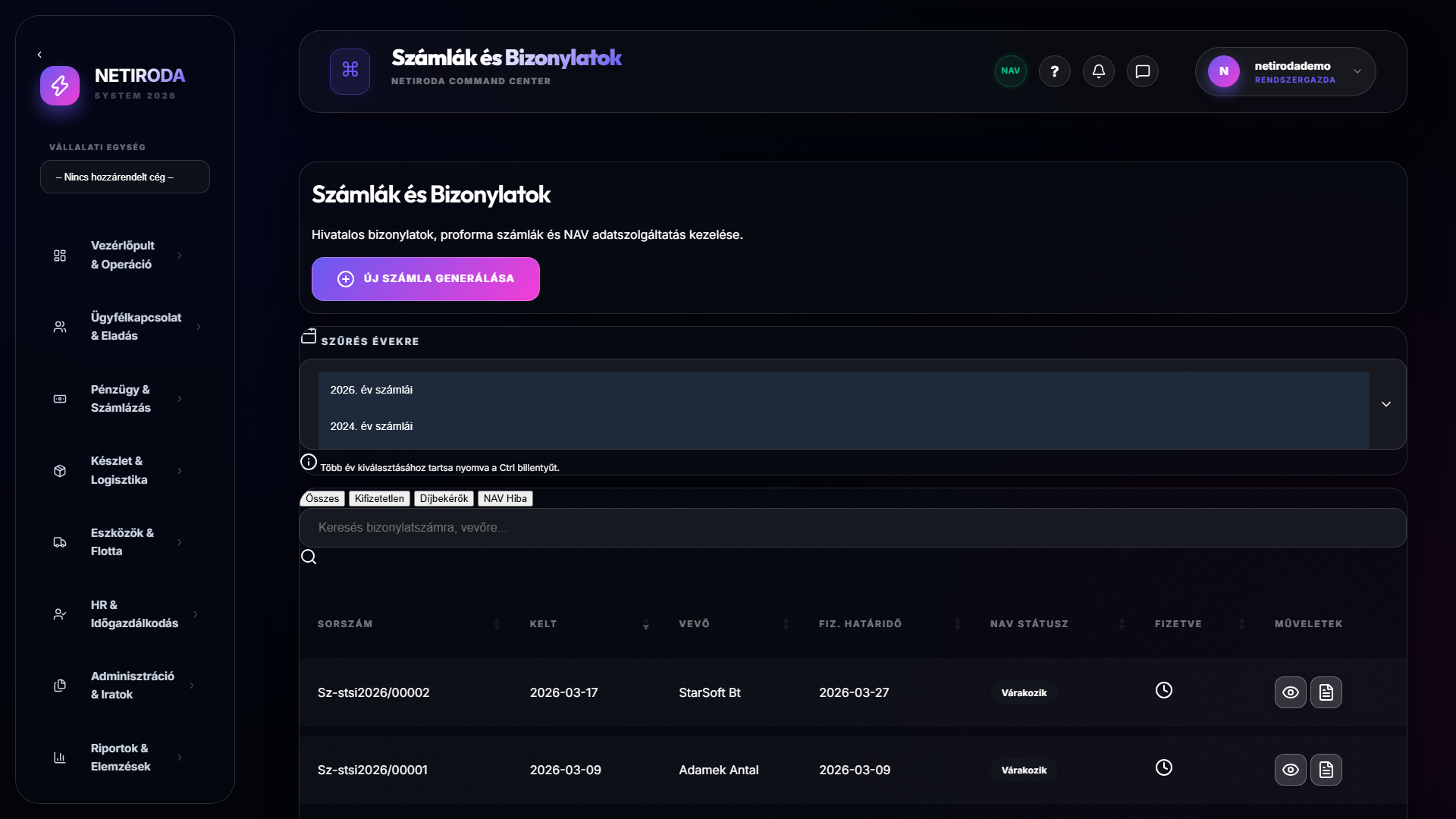Switch to Díjbekérők filter tab
This screenshot has height=819, width=1456.
[x=444, y=498]
